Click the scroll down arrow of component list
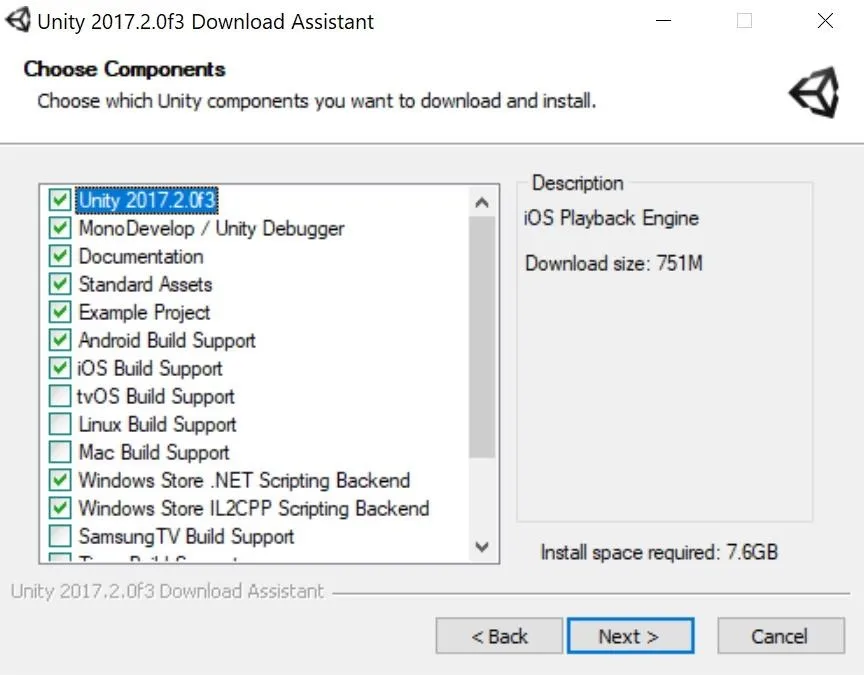The image size is (864, 675). click(x=482, y=547)
